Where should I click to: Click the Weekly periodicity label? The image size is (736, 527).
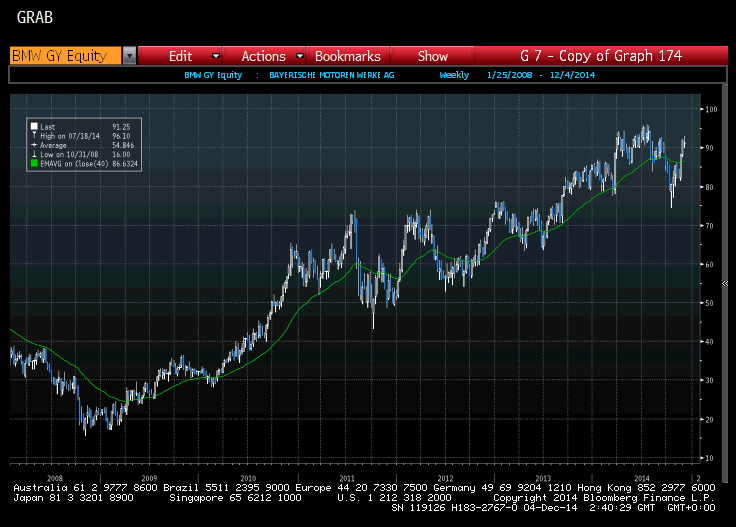(455, 75)
